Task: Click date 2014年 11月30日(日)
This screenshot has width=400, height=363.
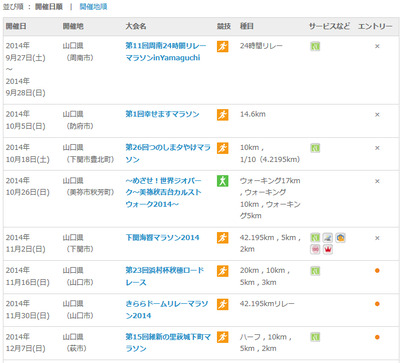Action: [x=27, y=310]
